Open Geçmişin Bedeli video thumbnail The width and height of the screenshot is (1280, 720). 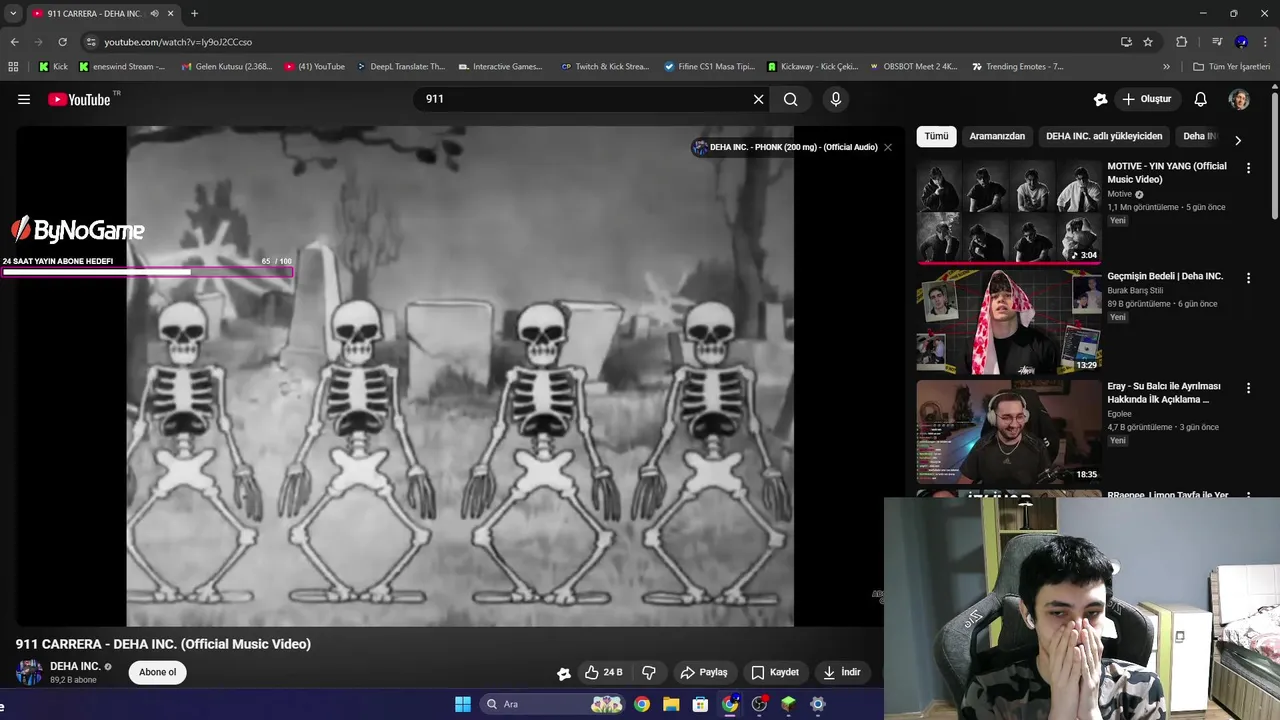coord(1009,321)
